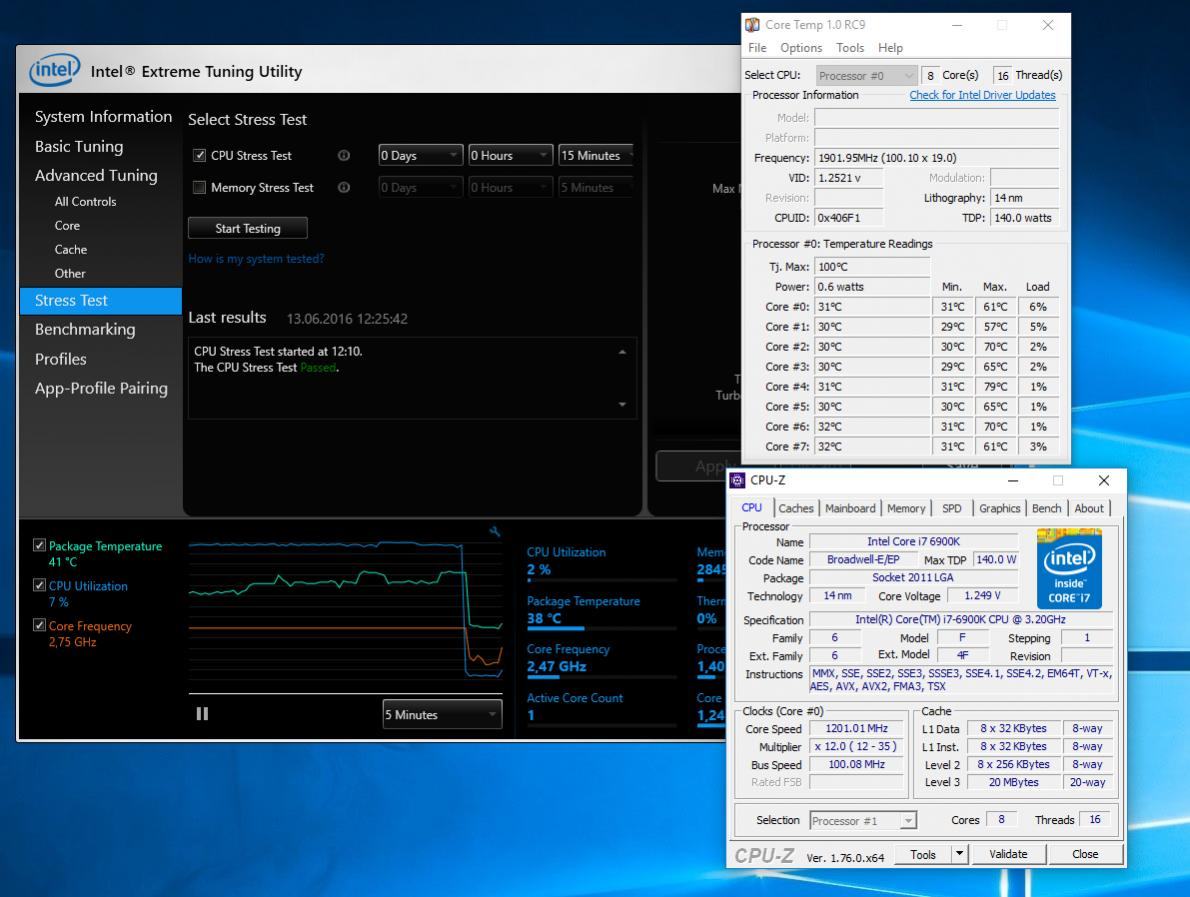Open Core Temp Help menu
This screenshot has width=1190, height=897.
(x=890, y=48)
